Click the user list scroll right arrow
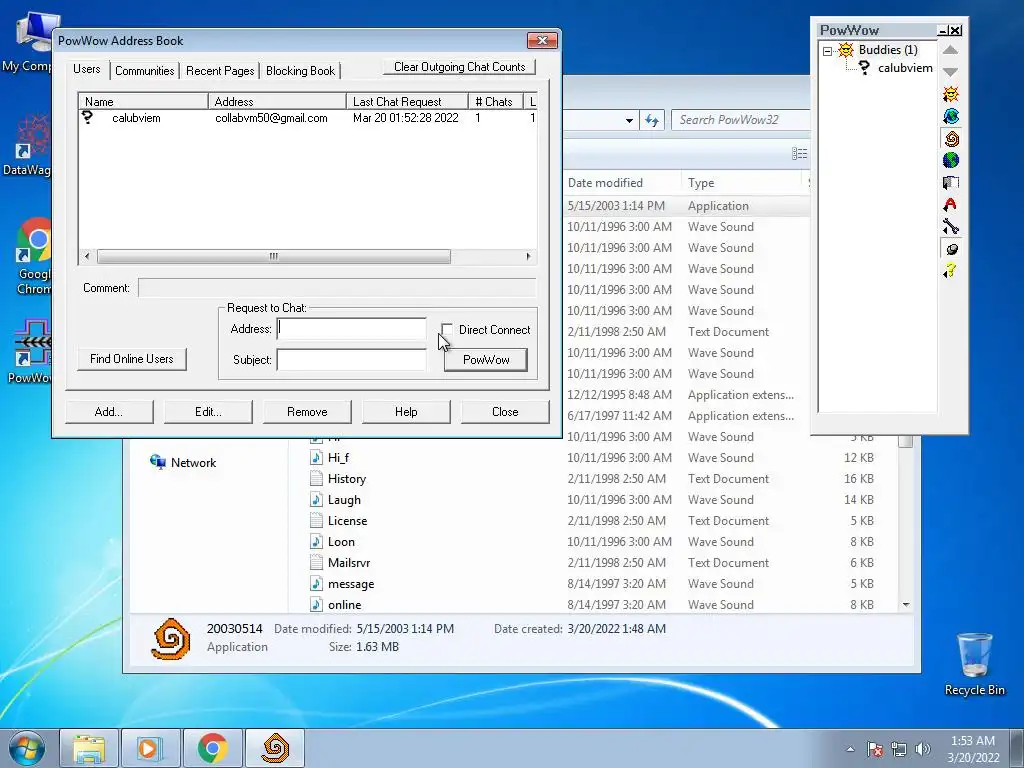 coord(528,256)
